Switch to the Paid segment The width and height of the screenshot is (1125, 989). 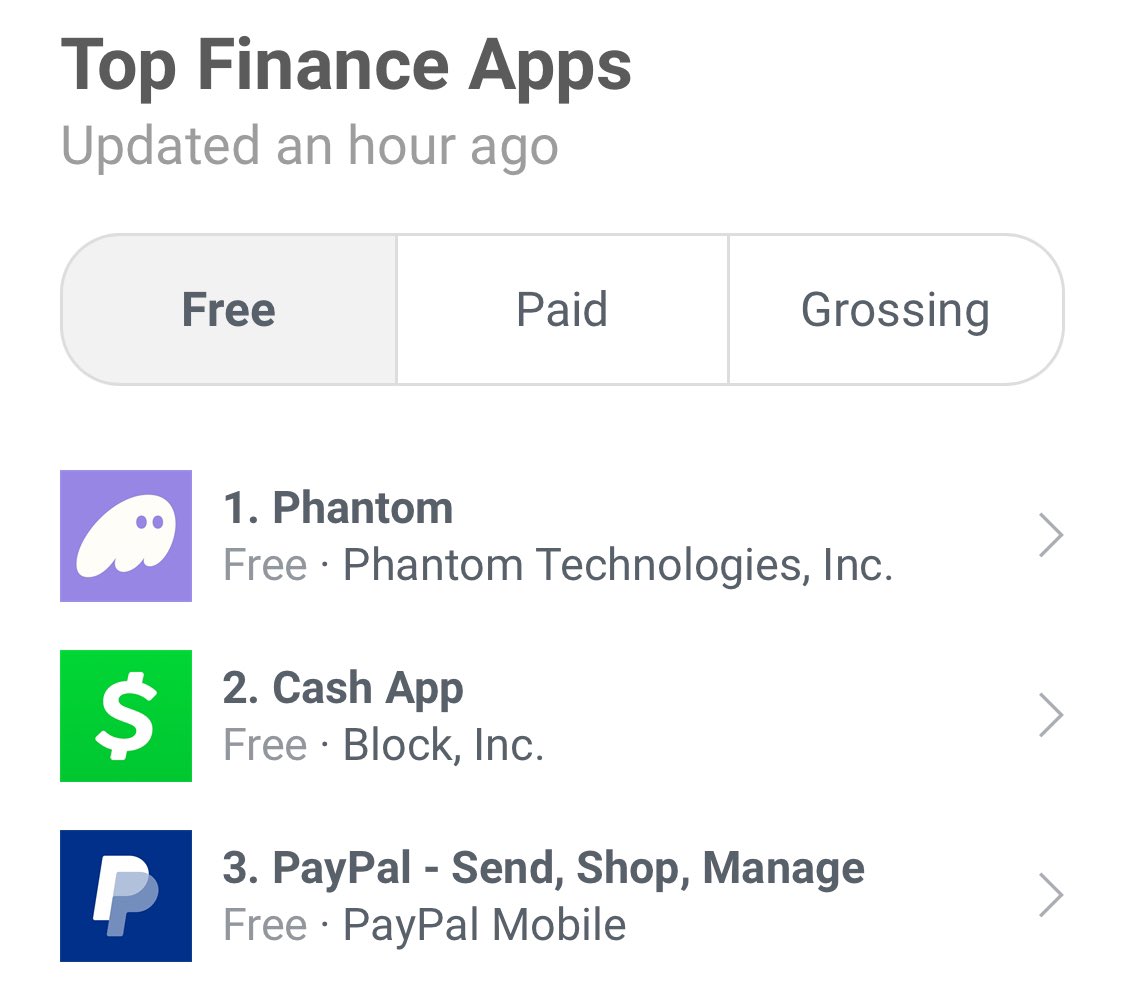coord(562,309)
